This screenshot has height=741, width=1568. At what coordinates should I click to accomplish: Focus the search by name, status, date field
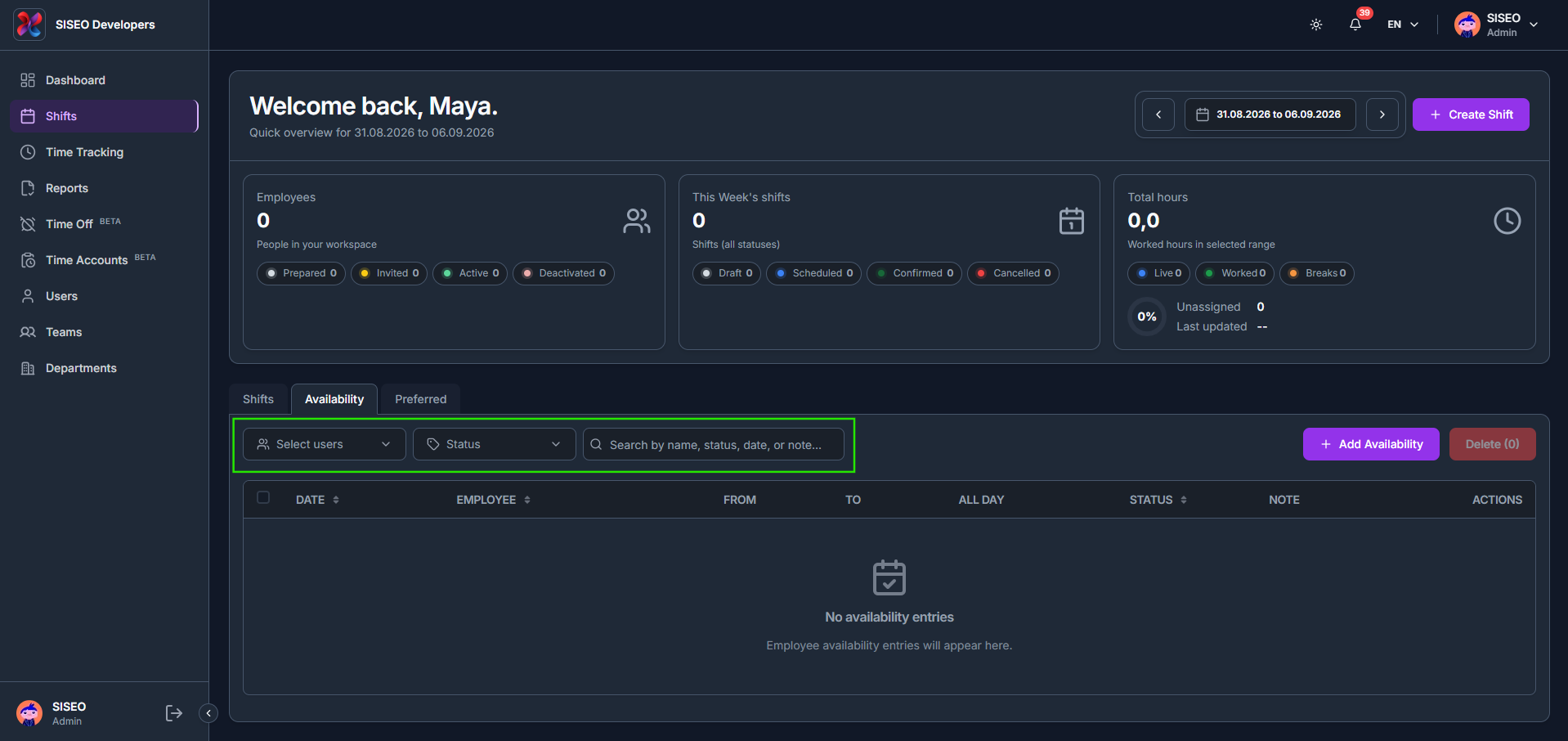point(714,444)
